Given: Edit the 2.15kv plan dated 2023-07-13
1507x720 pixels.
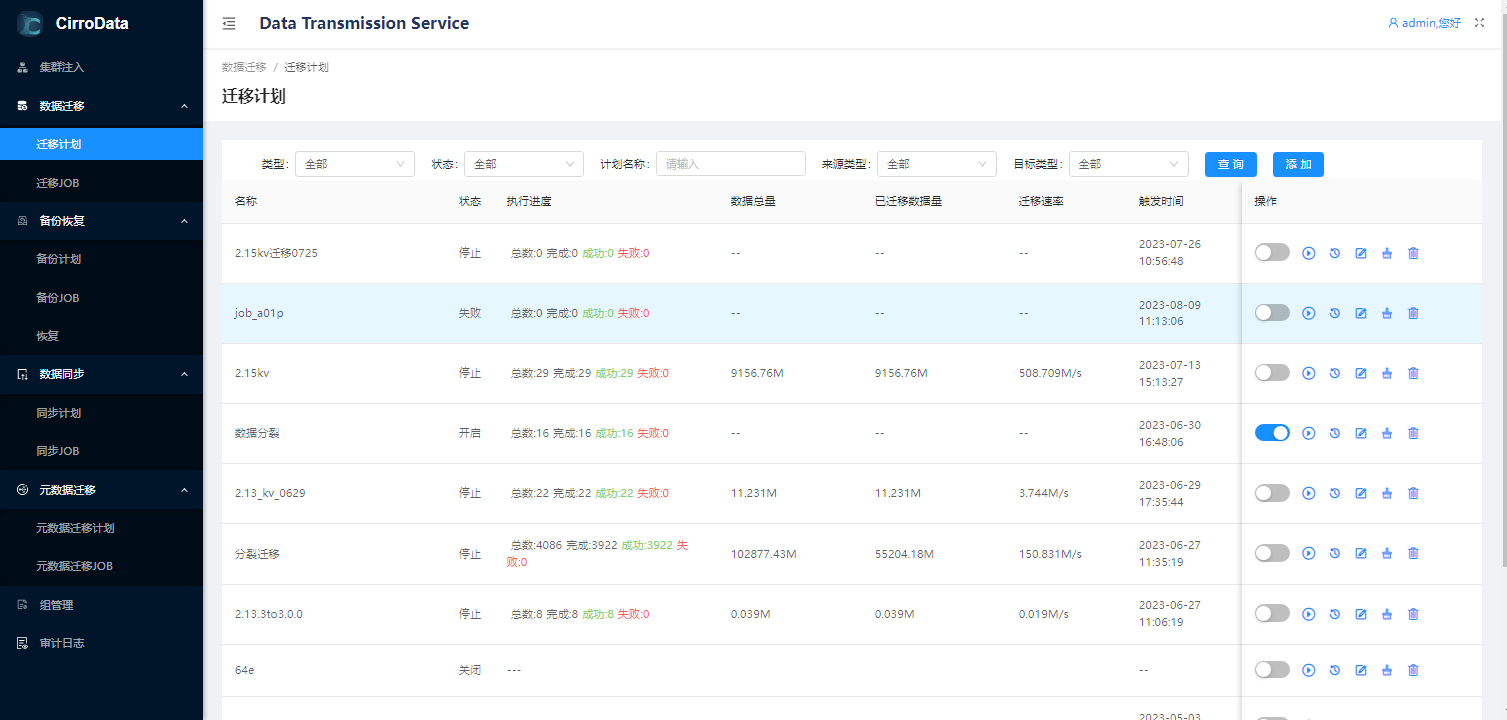Looking at the screenshot, I should pos(1361,373).
